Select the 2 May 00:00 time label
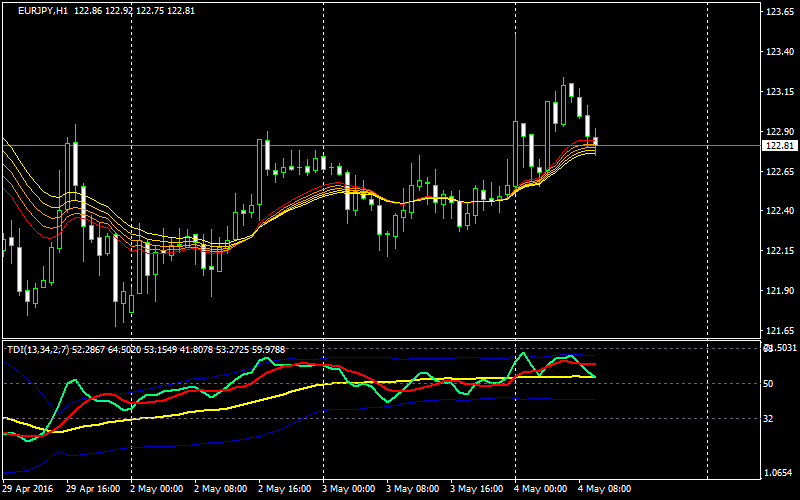 click(x=156, y=489)
